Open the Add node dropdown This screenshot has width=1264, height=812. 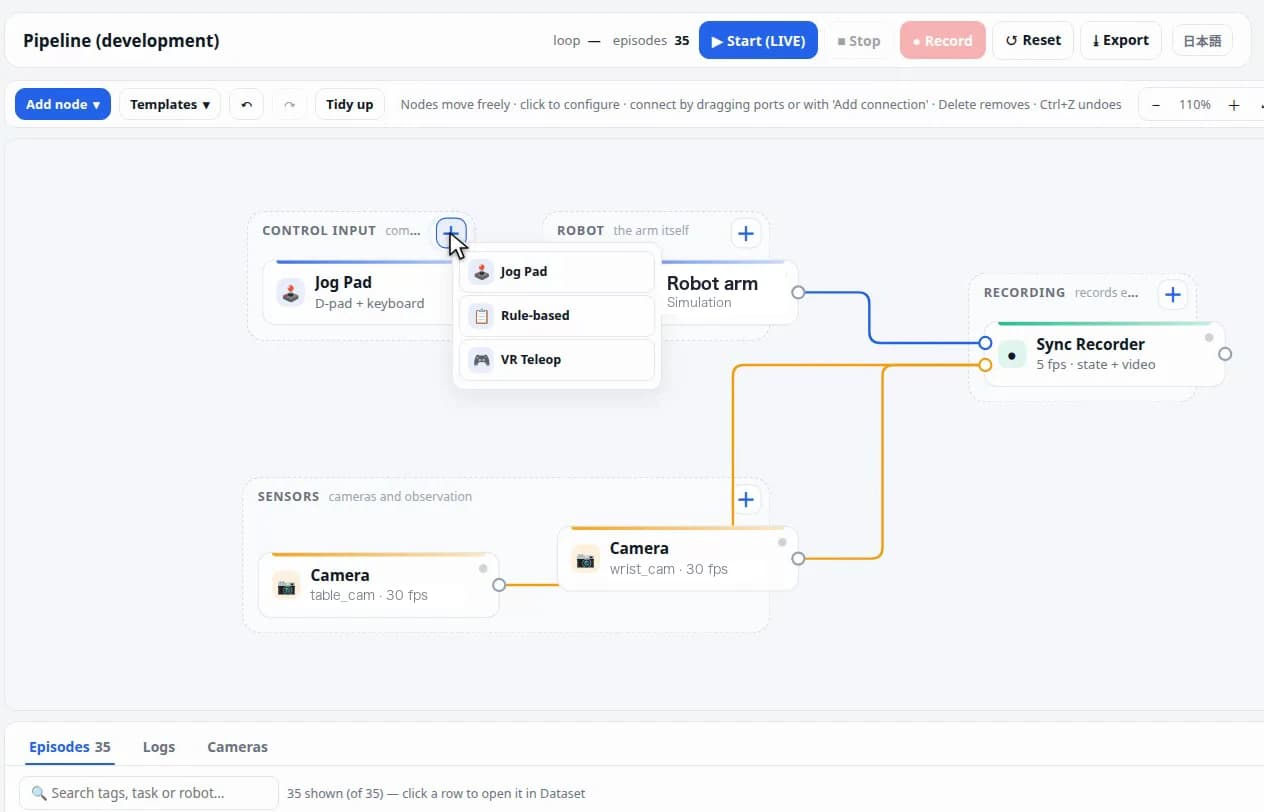pyautogui.click(x=62, y=104)
